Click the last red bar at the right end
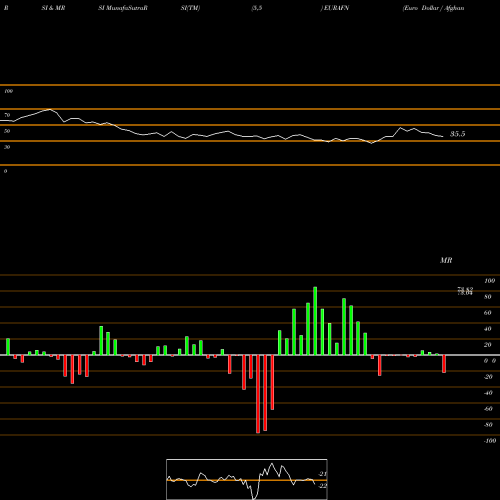The width and height of the screenshot is (500, 500). point(444,364)
